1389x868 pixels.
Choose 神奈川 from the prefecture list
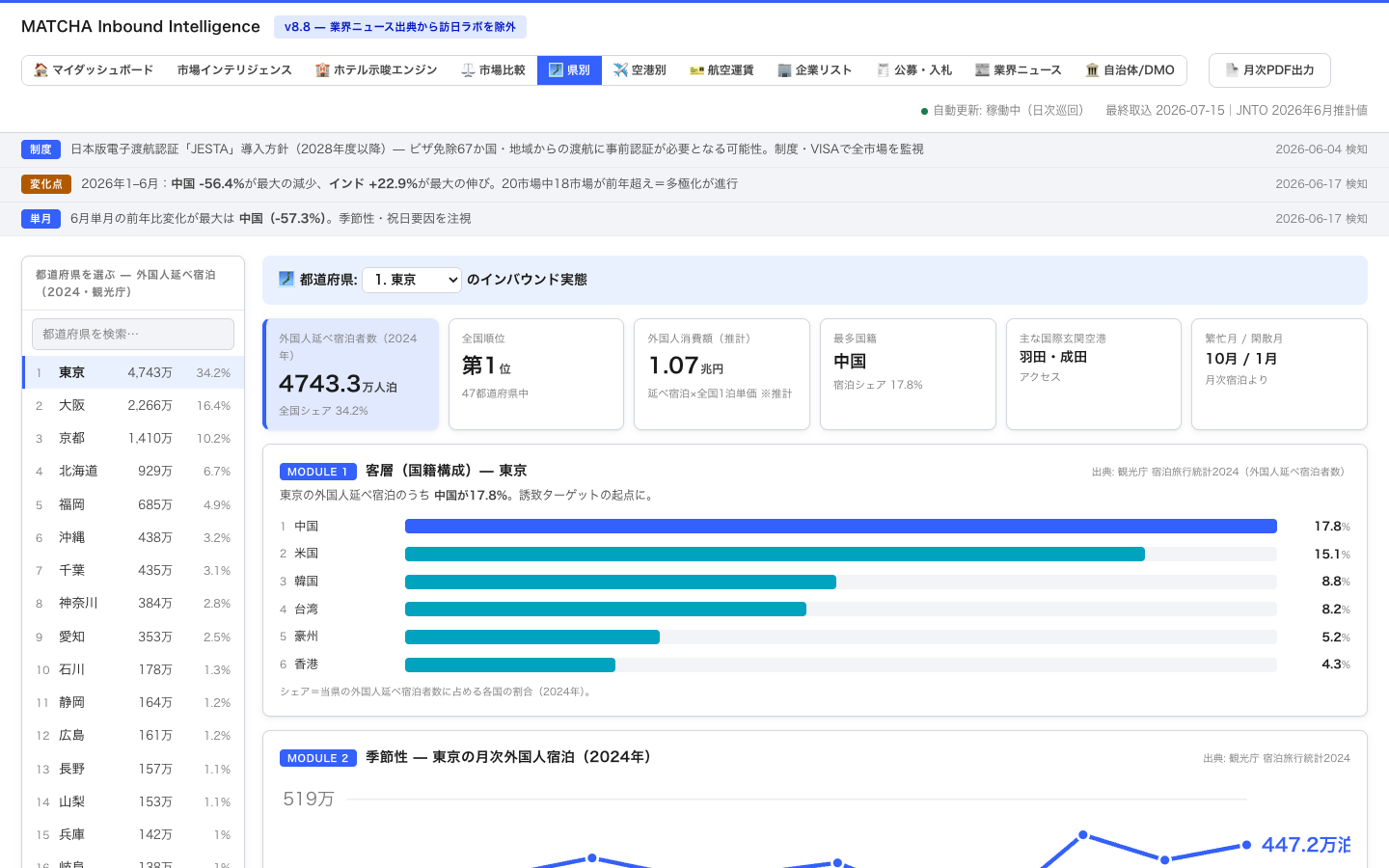133,603
